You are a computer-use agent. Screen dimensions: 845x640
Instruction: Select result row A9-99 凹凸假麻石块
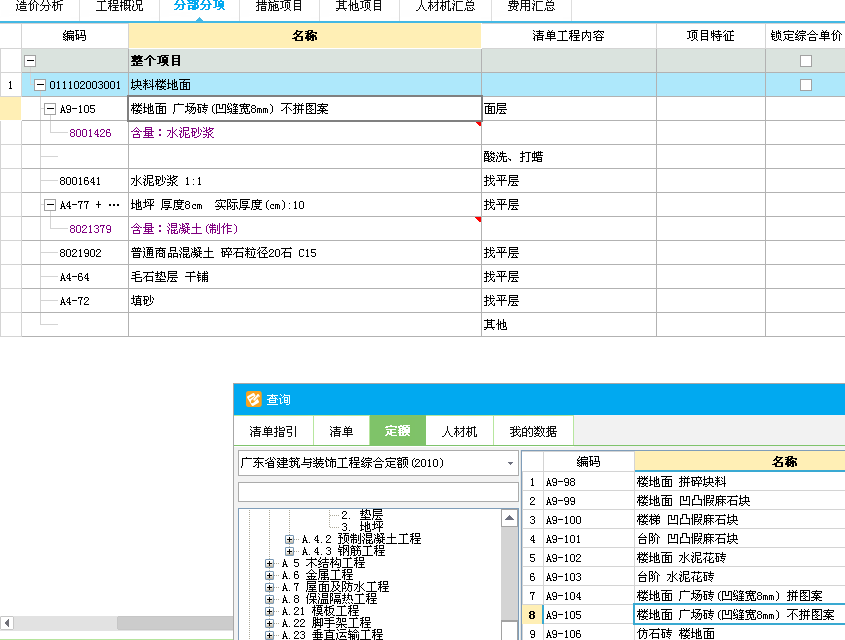point(683,500)
